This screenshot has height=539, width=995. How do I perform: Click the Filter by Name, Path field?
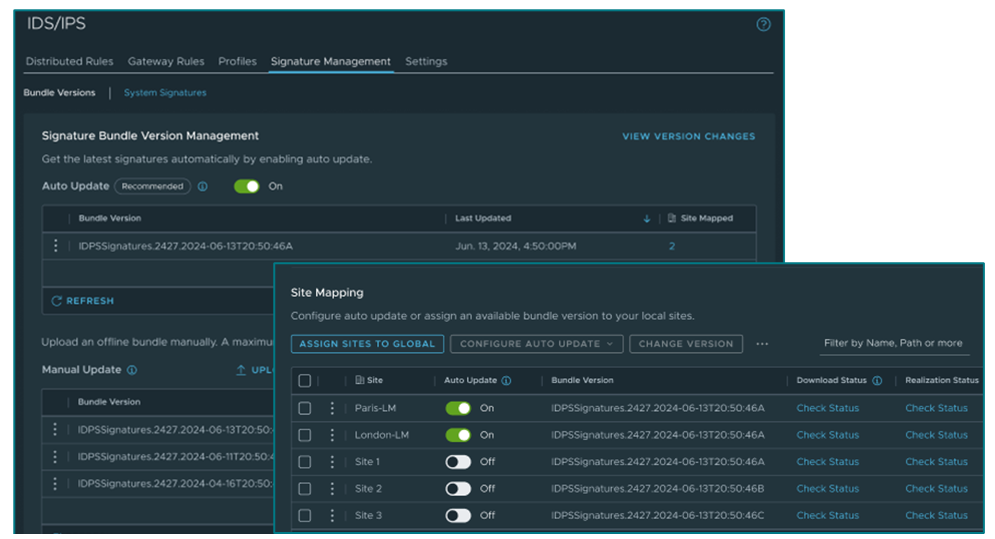pos(894,344)
